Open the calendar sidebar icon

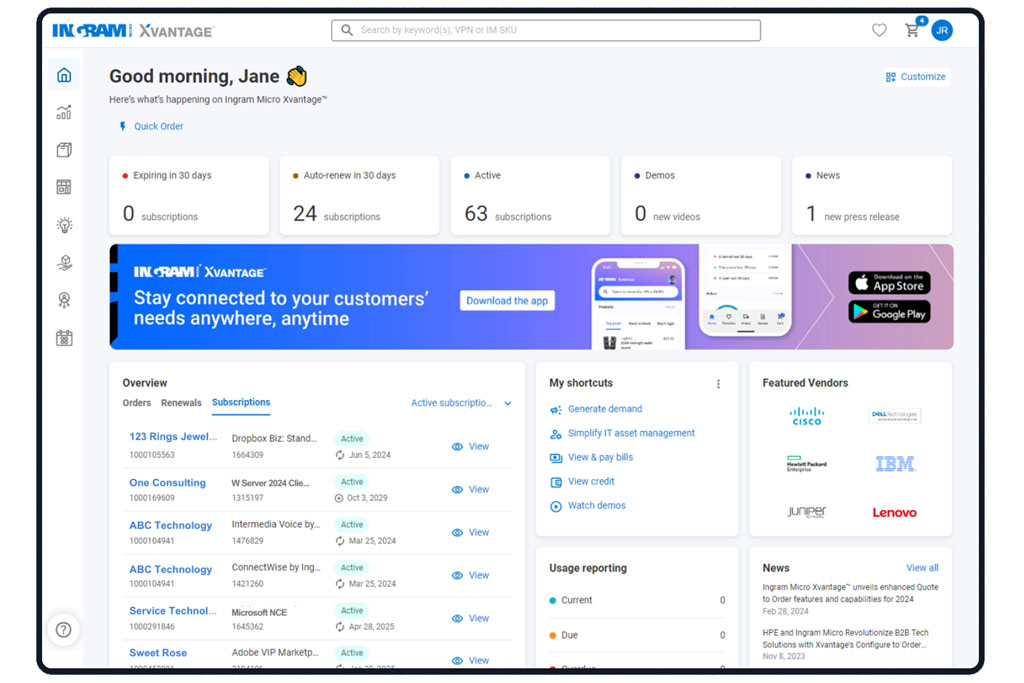(x=64, y=338)
